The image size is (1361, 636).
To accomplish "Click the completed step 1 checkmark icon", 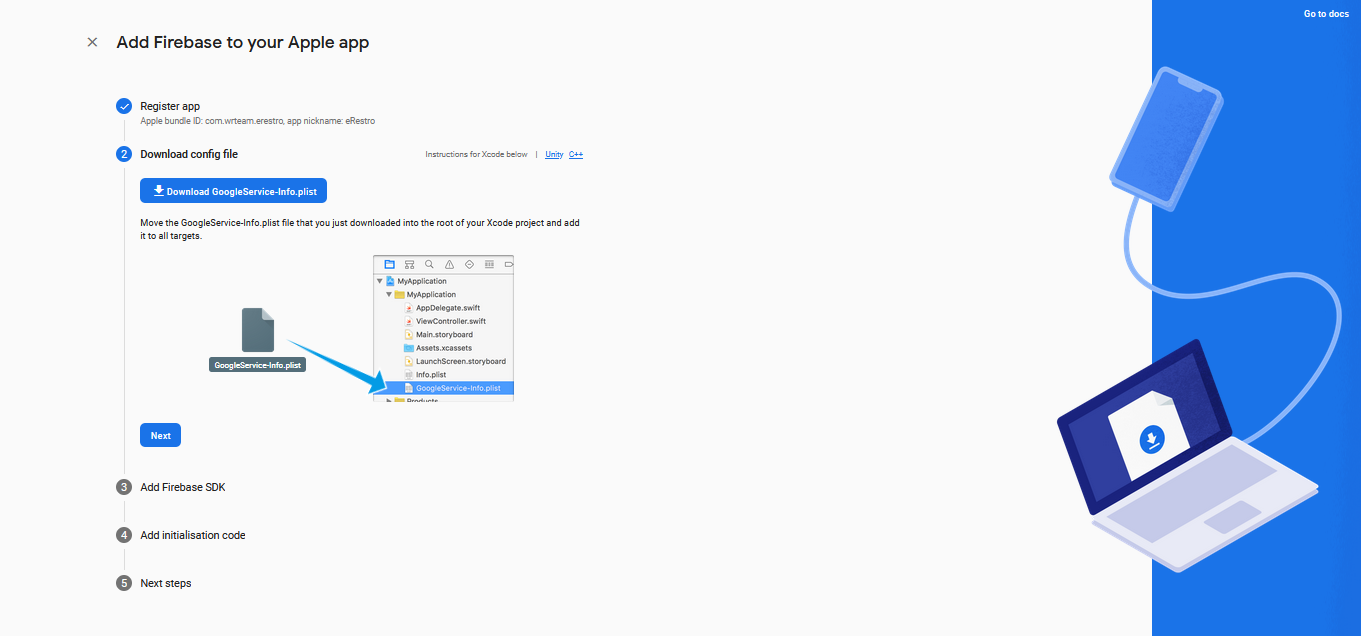I will pos(124,106).
